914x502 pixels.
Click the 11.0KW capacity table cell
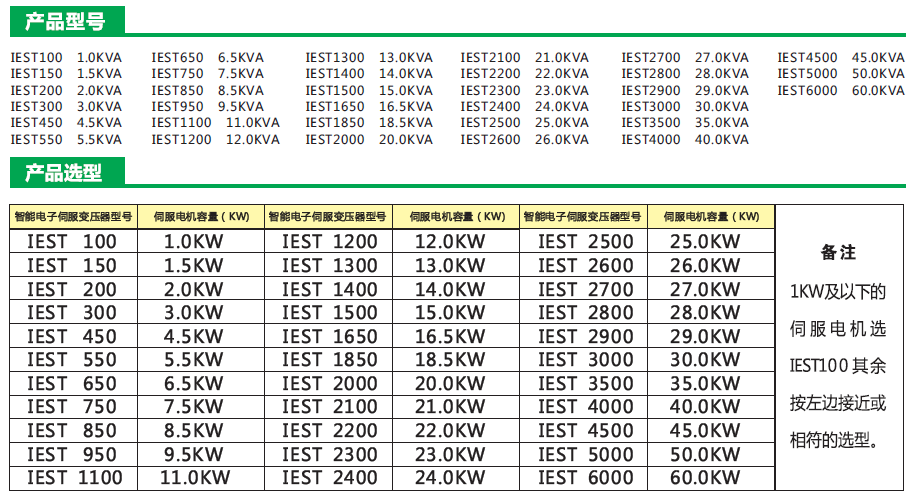(x=194, y=478)
